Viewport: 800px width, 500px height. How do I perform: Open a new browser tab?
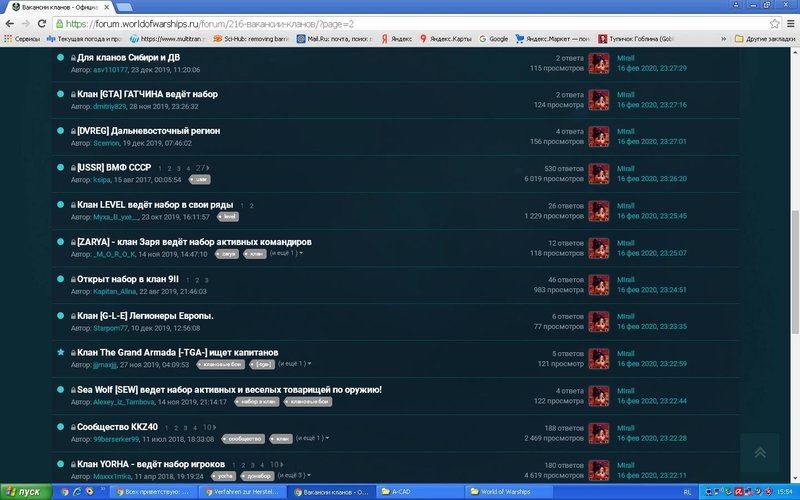coord(124,7)
